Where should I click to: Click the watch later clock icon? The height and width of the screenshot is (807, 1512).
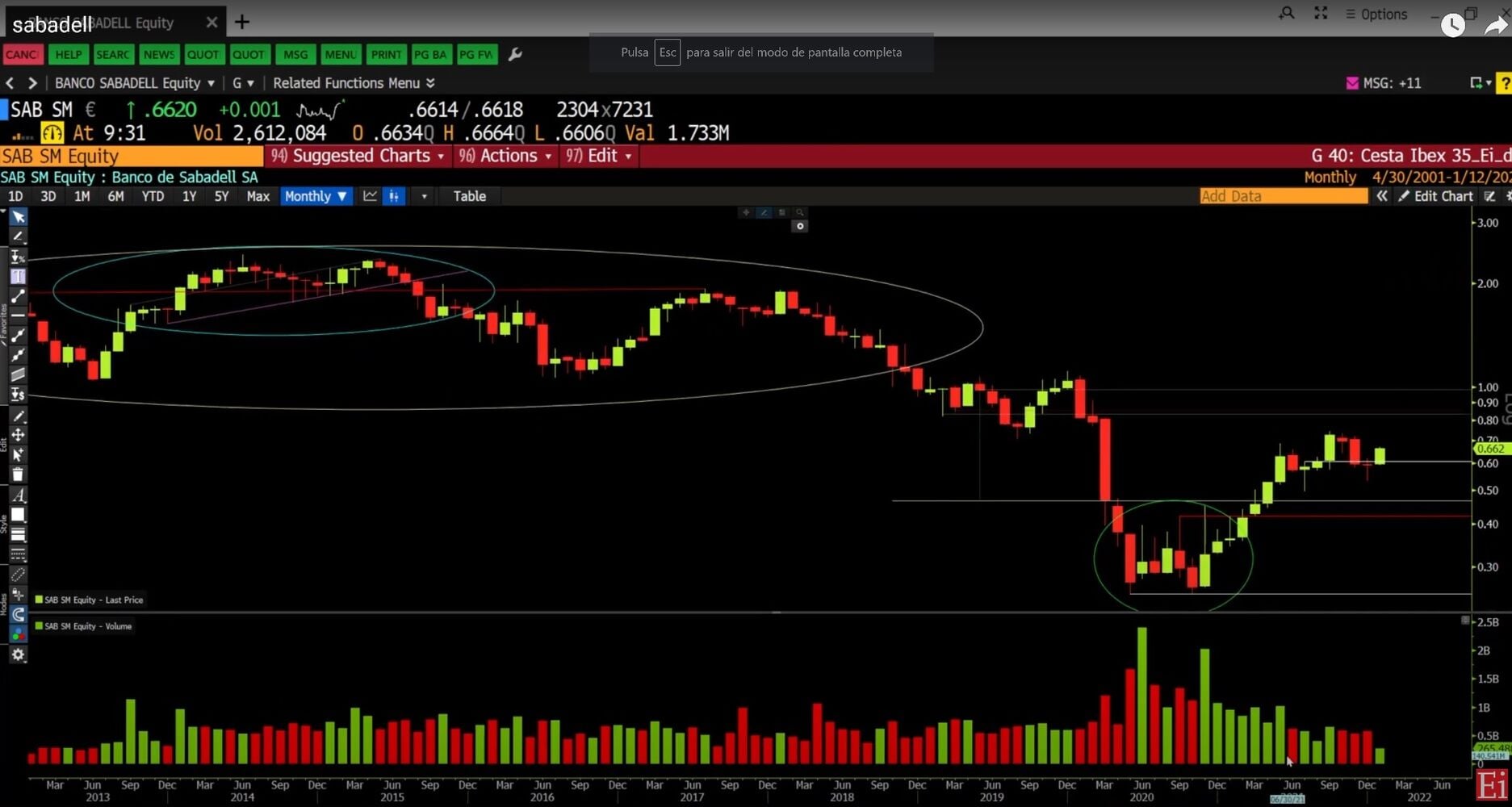coord(1453,25)
